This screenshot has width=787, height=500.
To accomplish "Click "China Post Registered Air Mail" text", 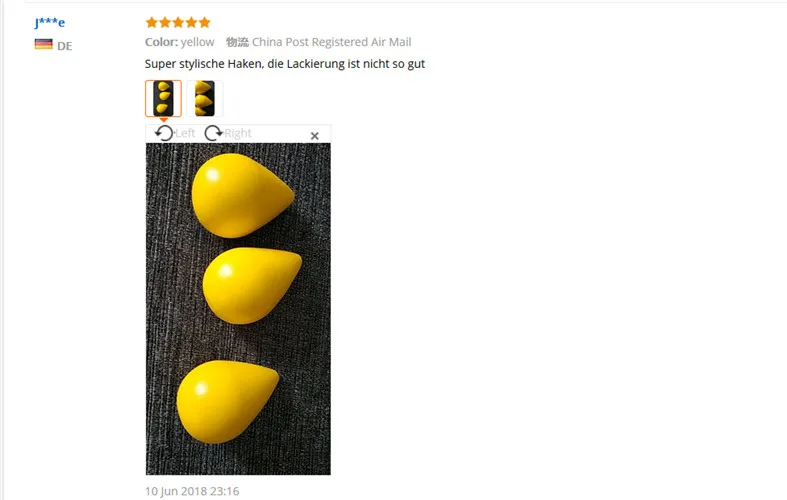I will click(331, 42).
